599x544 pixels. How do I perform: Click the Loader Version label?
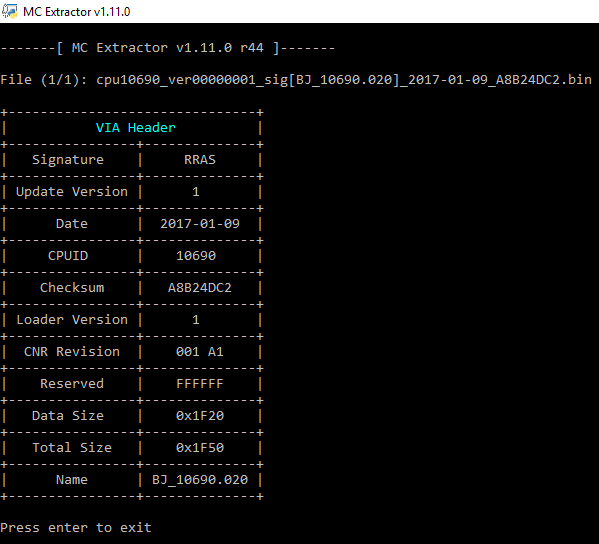pyautogui.click(x=72, y=319)
